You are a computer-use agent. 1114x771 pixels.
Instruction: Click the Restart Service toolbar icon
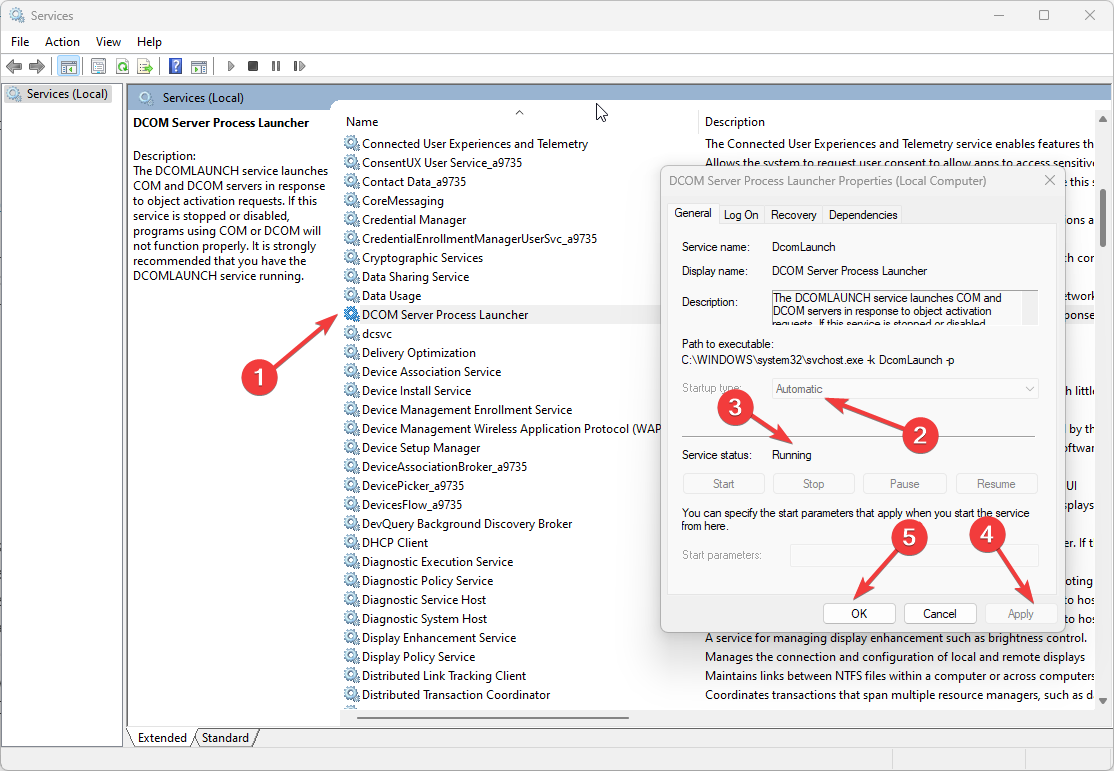click(x=299, y=66)
